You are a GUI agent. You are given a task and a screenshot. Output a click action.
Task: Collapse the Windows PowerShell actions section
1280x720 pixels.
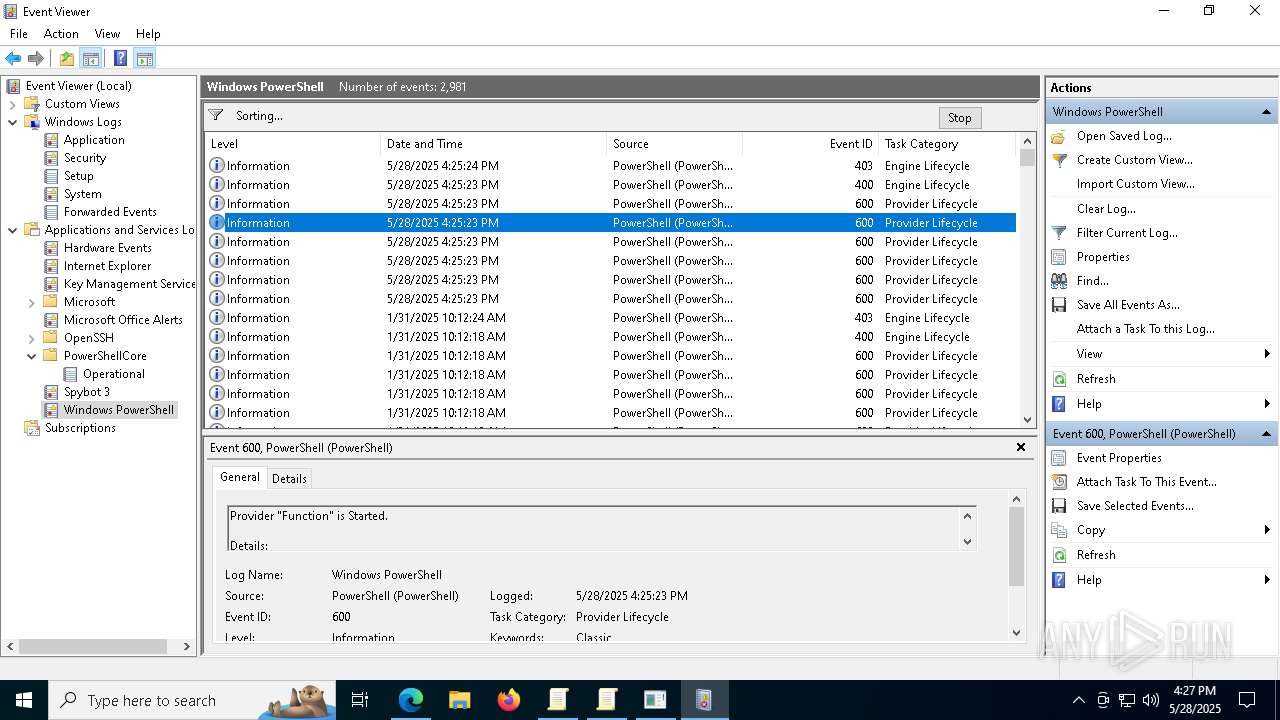[1266, 112]
